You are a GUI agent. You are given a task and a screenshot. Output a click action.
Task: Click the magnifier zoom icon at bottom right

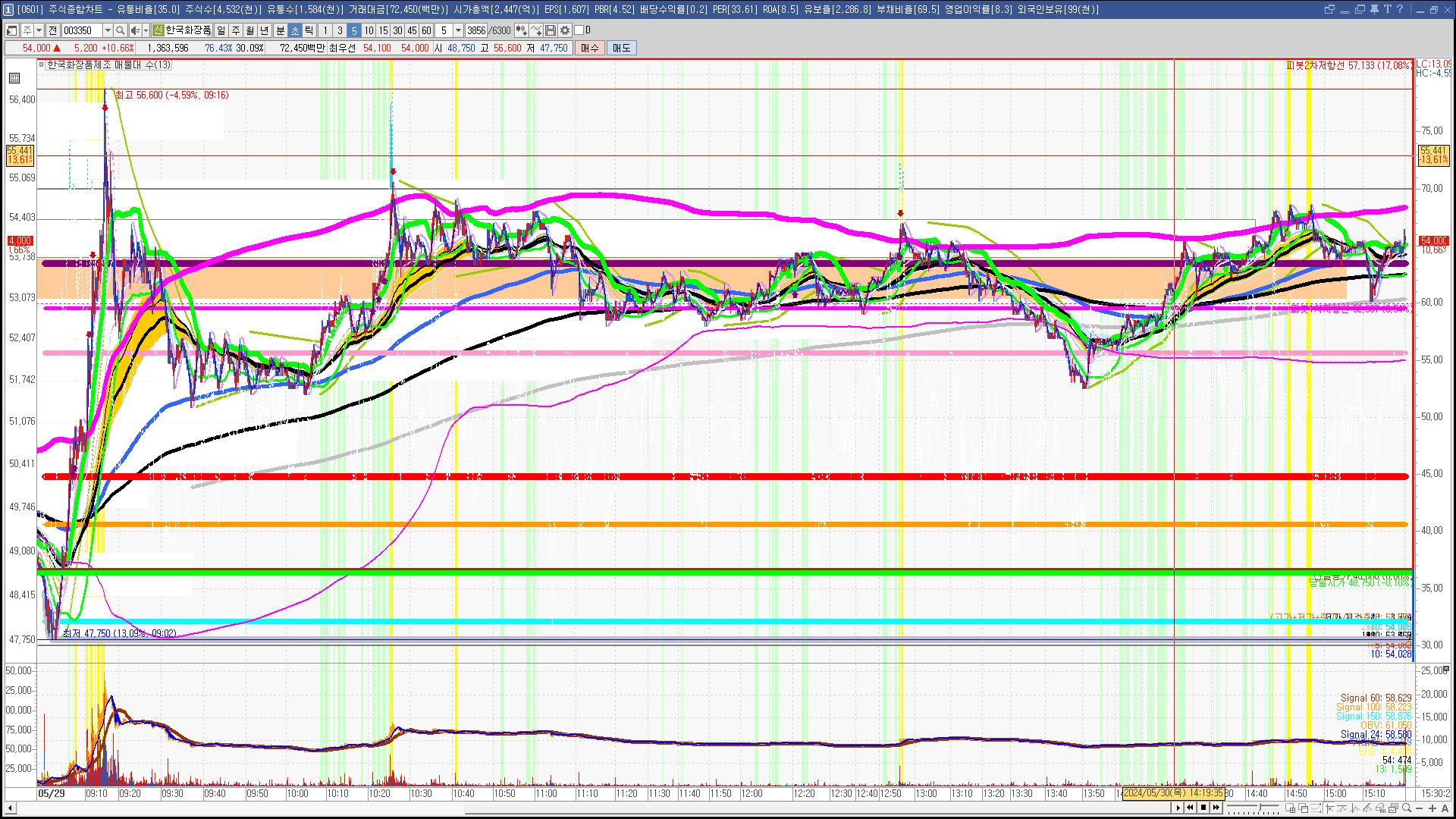(x=1407, y=808)
